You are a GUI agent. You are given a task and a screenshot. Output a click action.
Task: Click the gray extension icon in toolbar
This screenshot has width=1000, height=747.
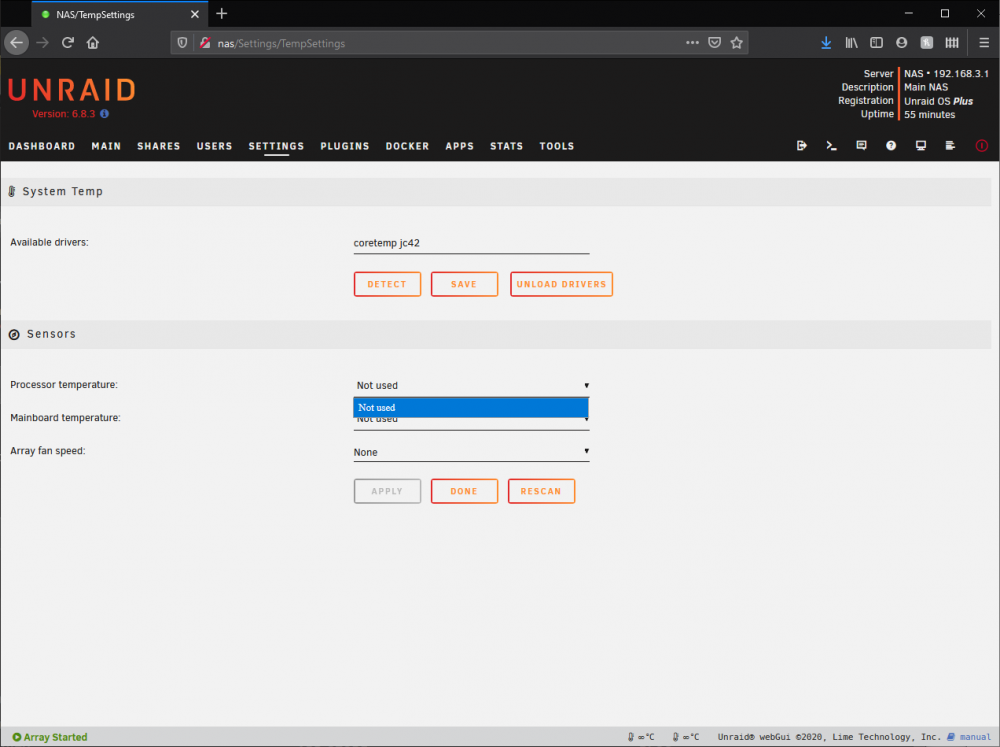927,43
